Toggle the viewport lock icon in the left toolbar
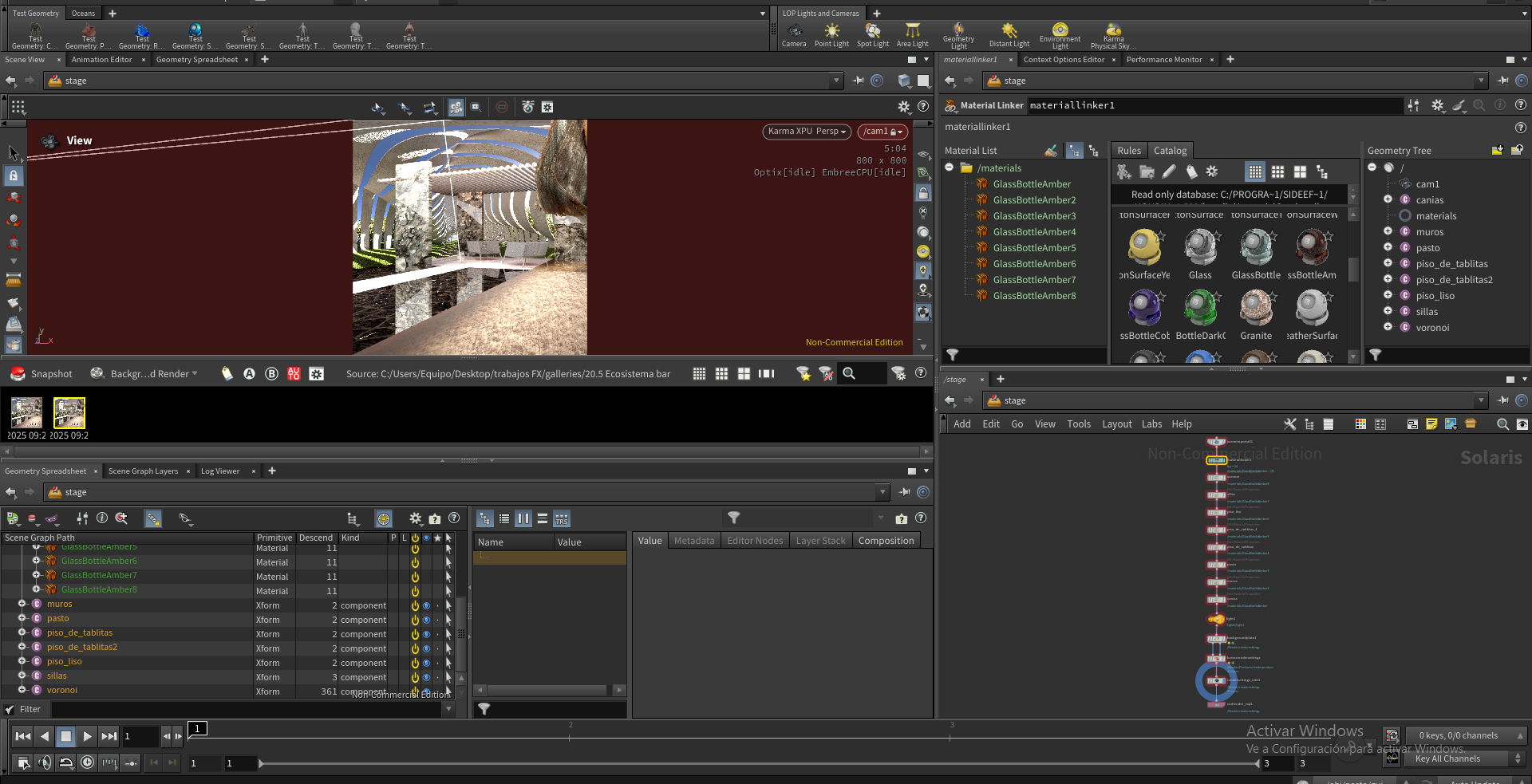This screenshot has width=1532, height=784. tap(14, 175)
